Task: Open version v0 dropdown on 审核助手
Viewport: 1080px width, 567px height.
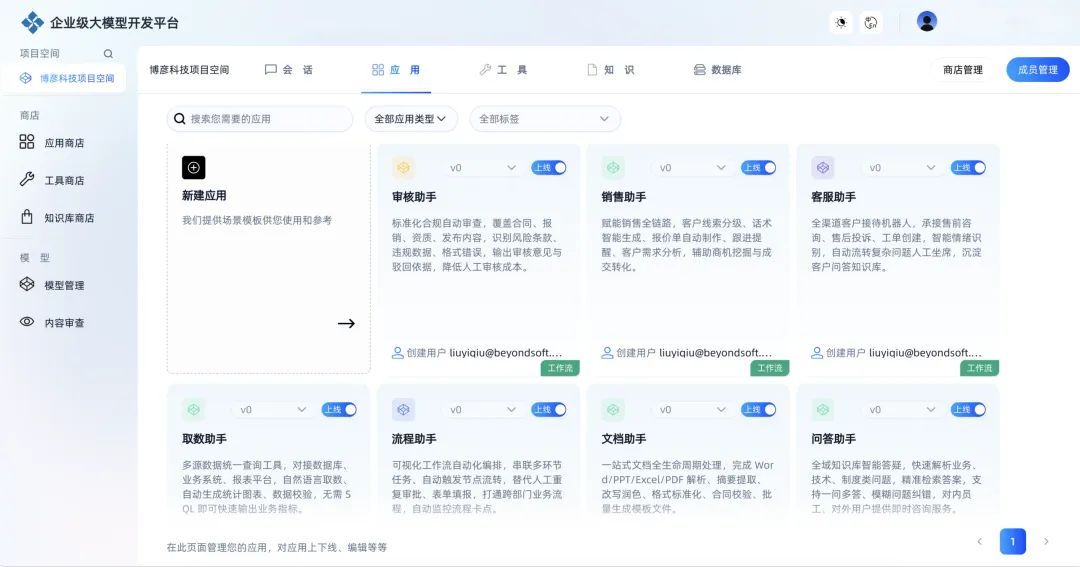Action: (x=482, y=167)
